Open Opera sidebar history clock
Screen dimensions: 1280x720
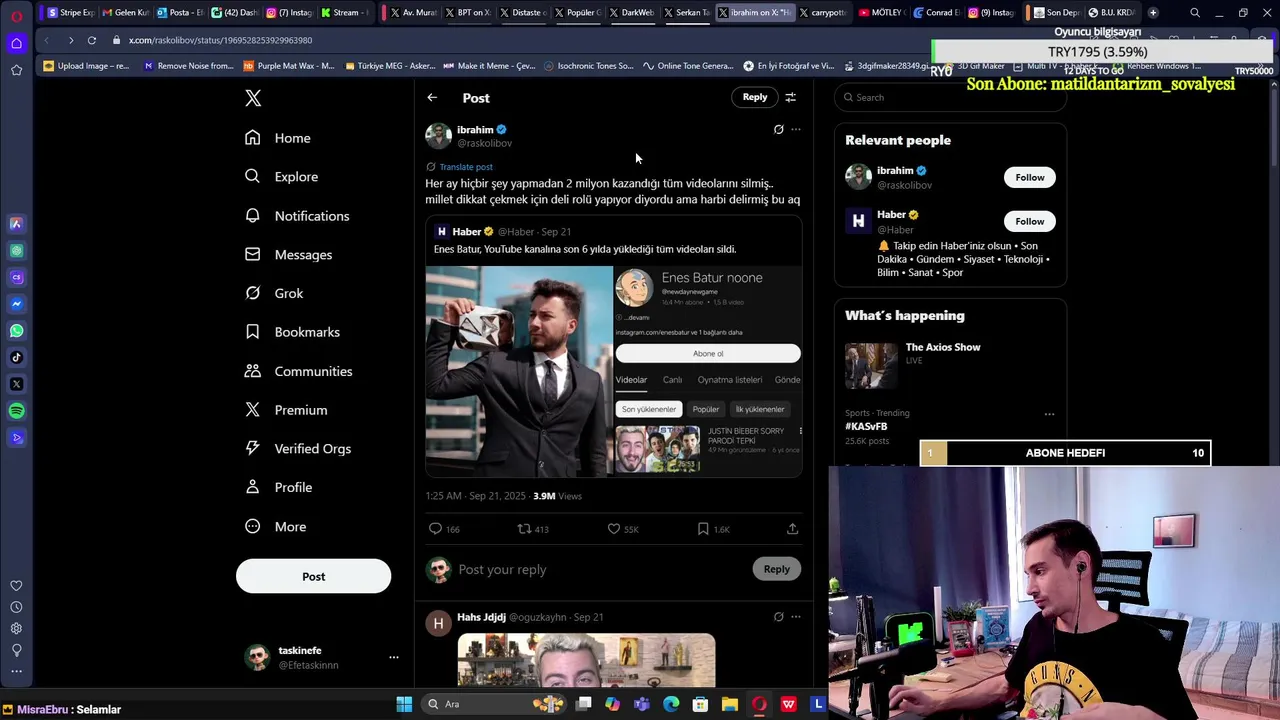tap(16, 607)
